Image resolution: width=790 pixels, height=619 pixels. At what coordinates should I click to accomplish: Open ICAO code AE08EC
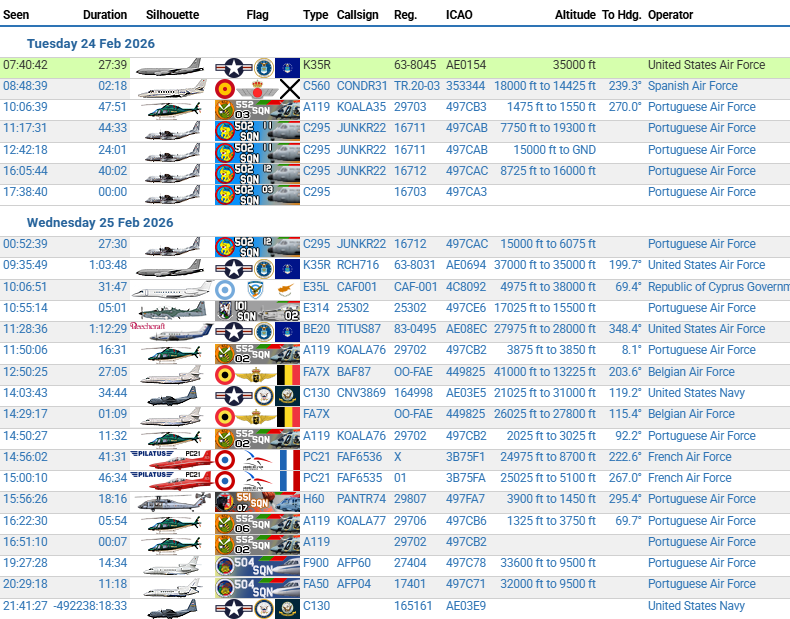[466, 329]
